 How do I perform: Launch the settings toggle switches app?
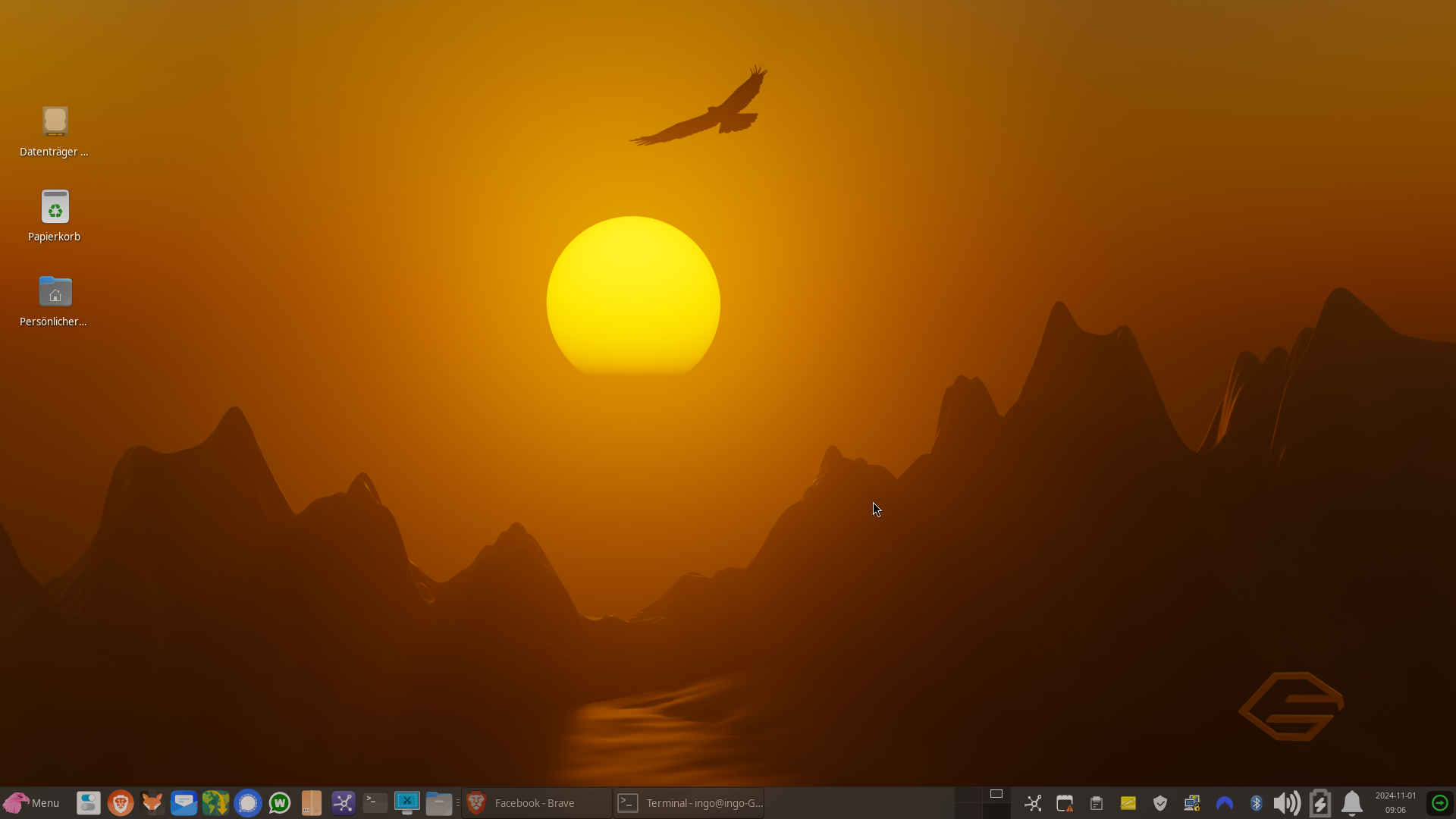89,803
